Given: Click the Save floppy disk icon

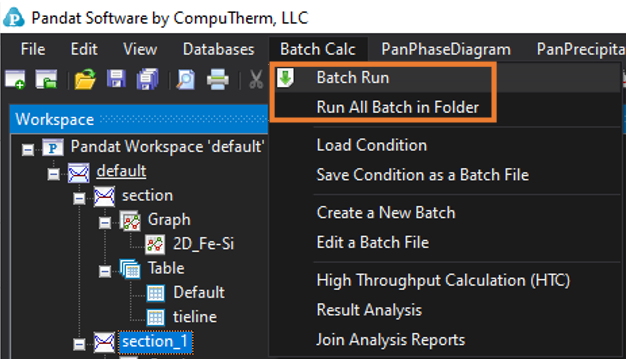Looking at the screenshot, I should coord(117,79).
